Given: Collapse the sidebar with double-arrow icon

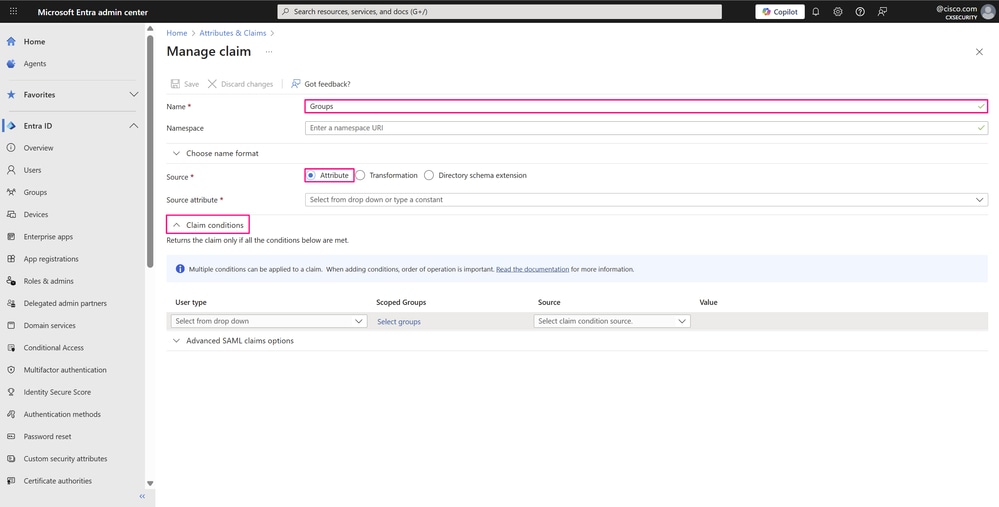Looking at the screenshot, I should (x=142, y=496).
